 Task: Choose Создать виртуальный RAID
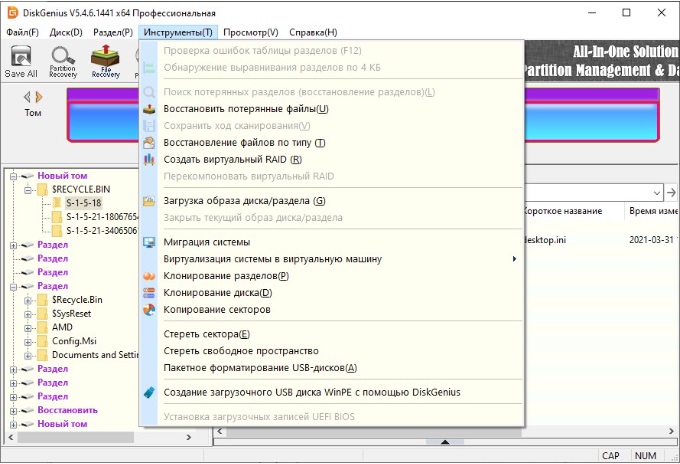point(232,159)
